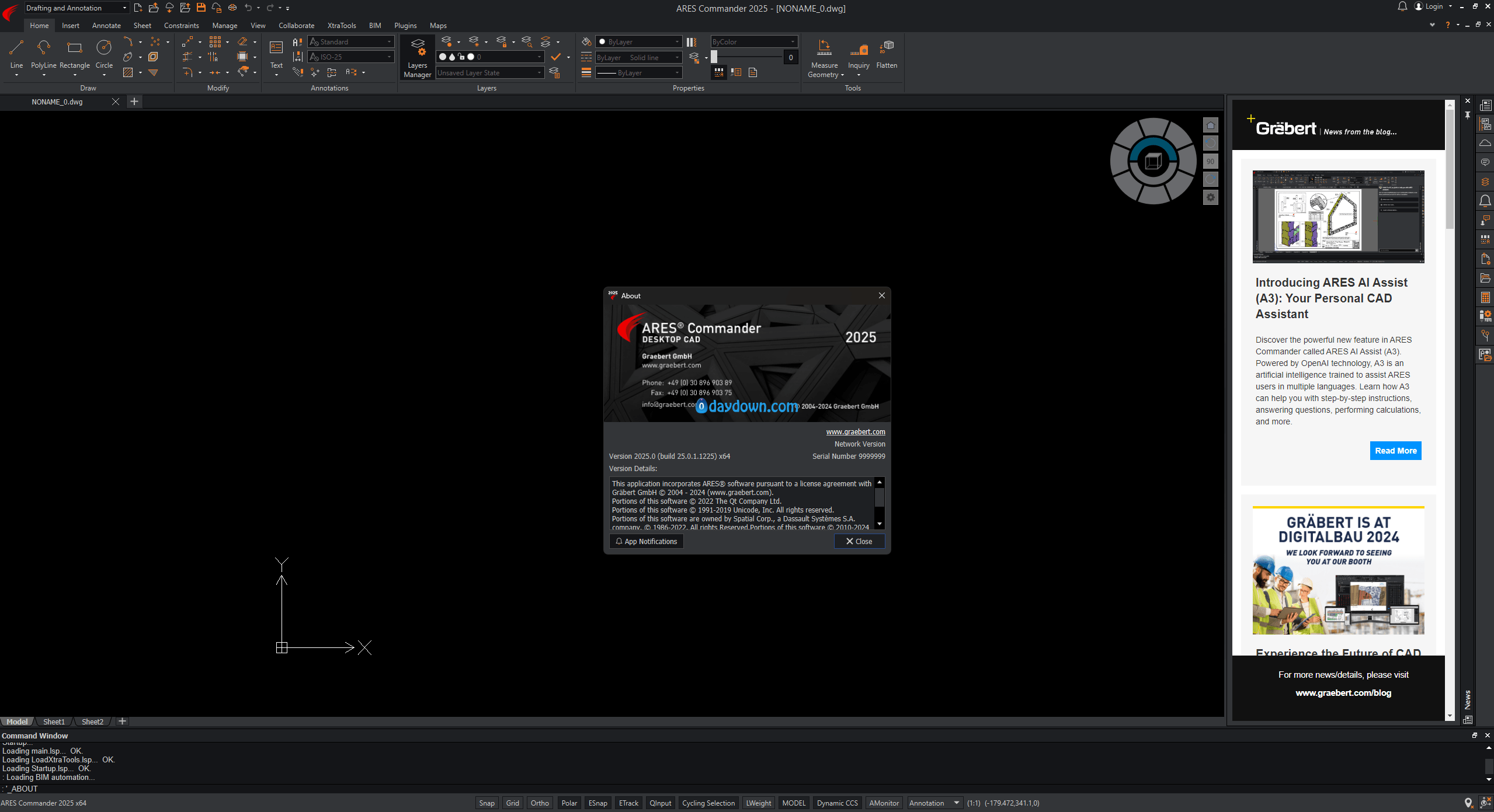
Task: Click the ARES AI Assist article thumbnail
Action: coord(1338,217)
